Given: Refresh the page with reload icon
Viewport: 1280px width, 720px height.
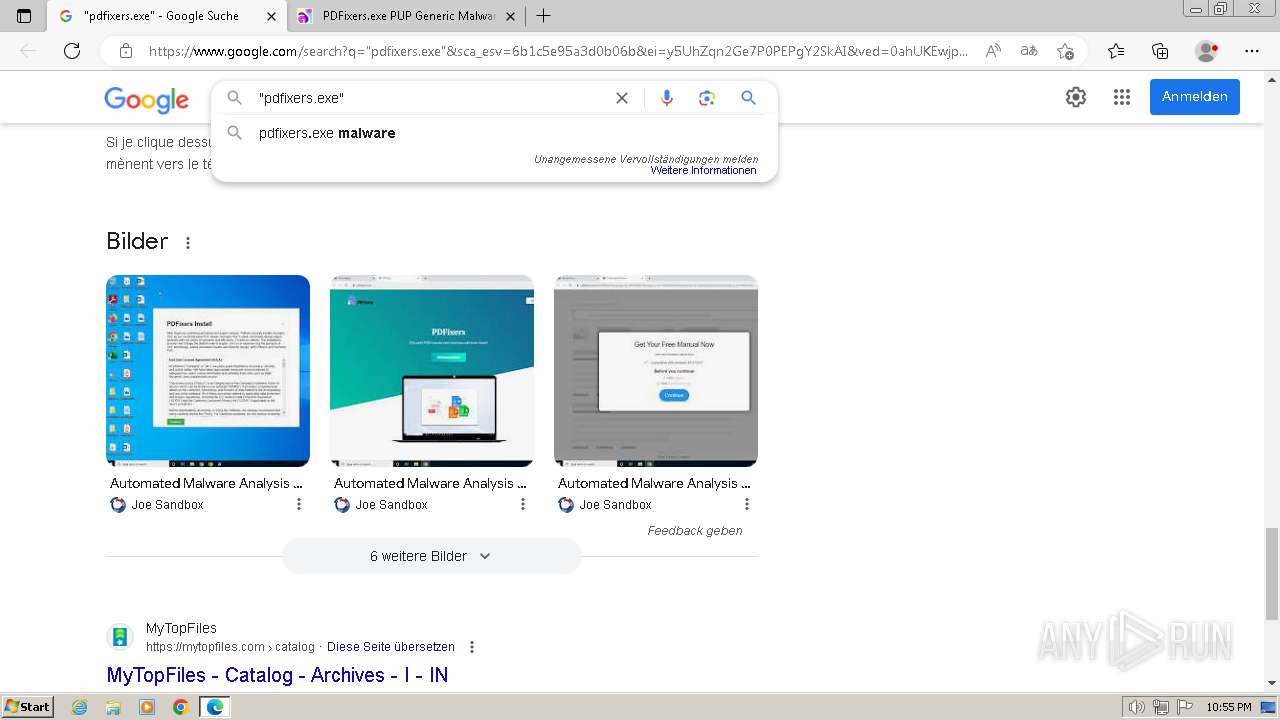Looking at the screenshot, I should [x=72, y=51].
